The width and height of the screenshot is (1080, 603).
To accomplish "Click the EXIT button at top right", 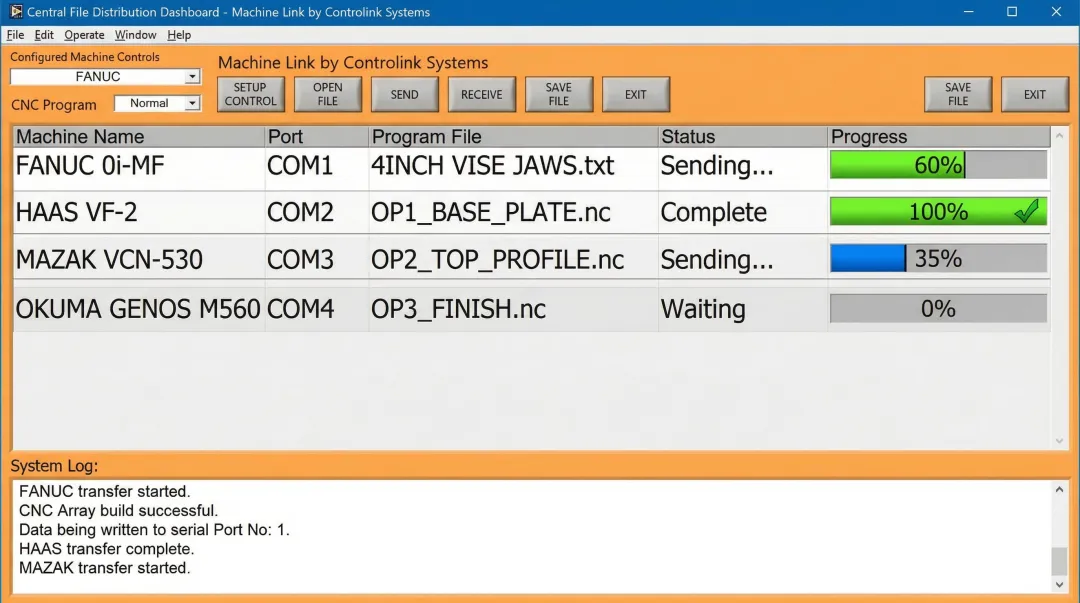I will [1034, 94].
